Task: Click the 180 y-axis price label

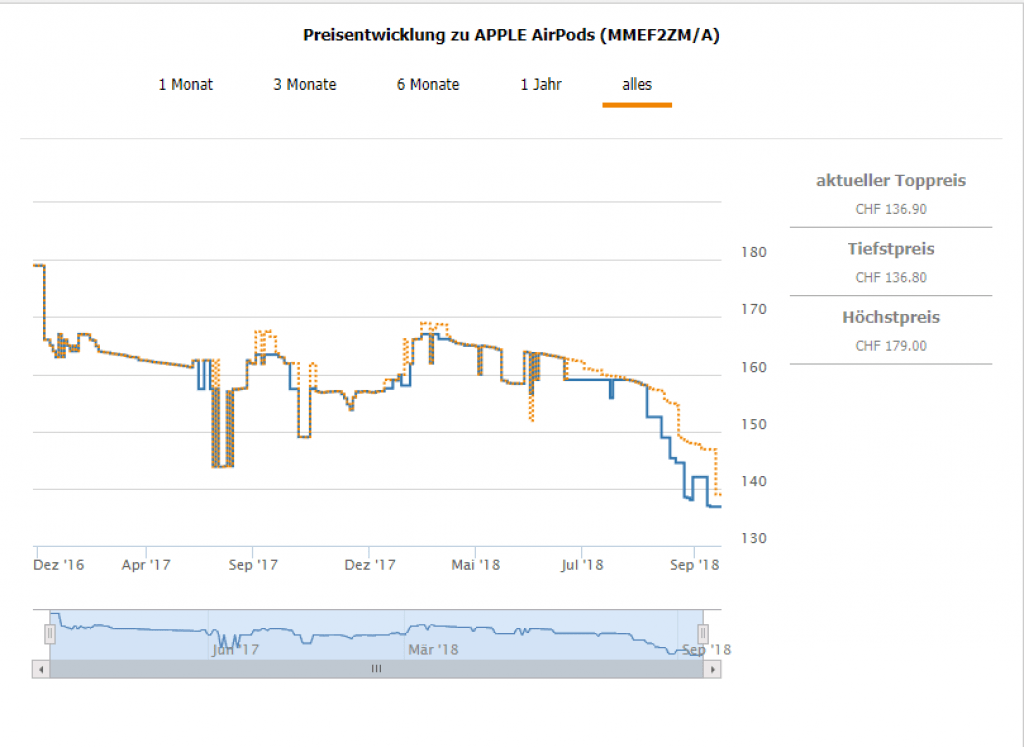Action: coord(752,252)
